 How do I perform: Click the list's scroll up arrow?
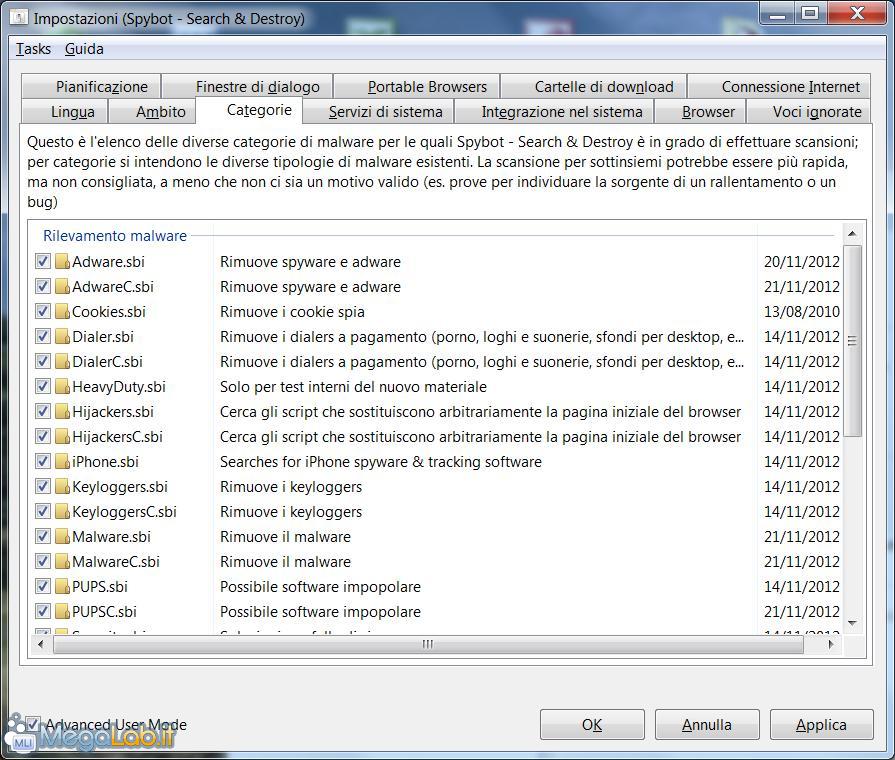[852, 234]
